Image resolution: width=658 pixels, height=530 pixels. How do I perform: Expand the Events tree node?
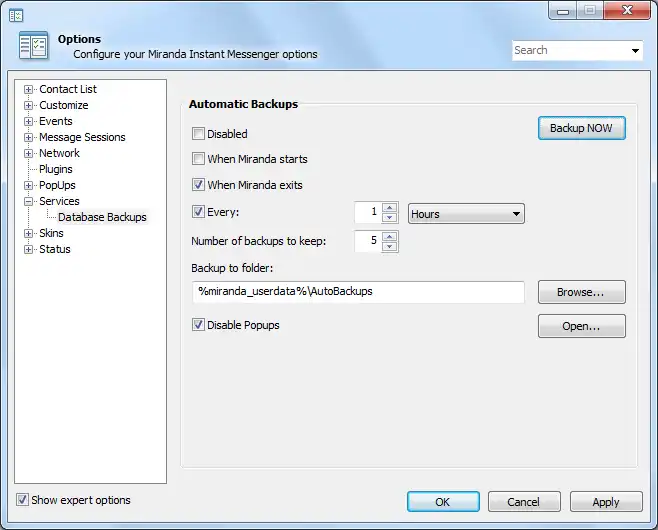pyautogui.click(x=28, y=121)
